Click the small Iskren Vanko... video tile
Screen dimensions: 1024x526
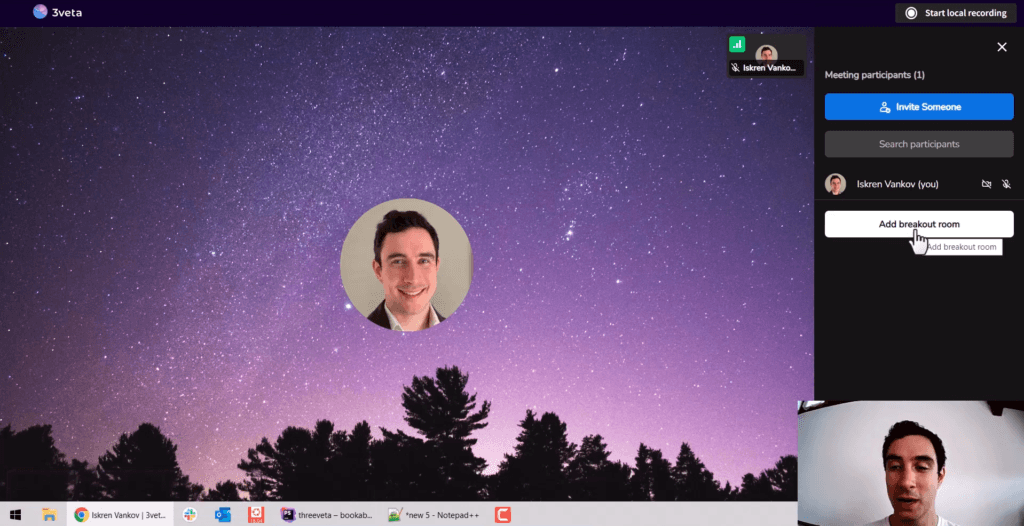coord(766,55)
